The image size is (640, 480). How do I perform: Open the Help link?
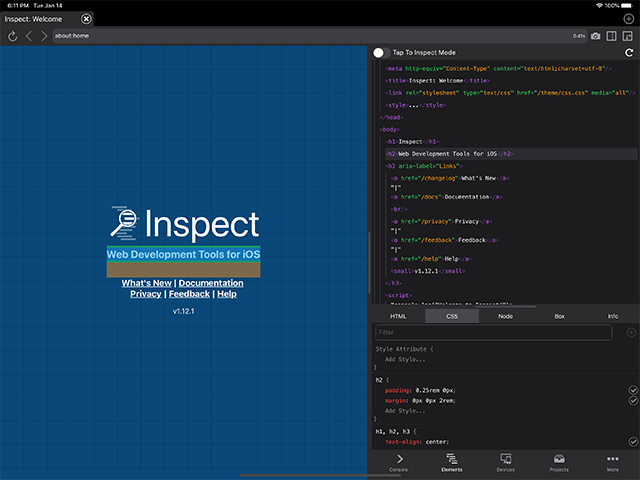coord(227,294)
